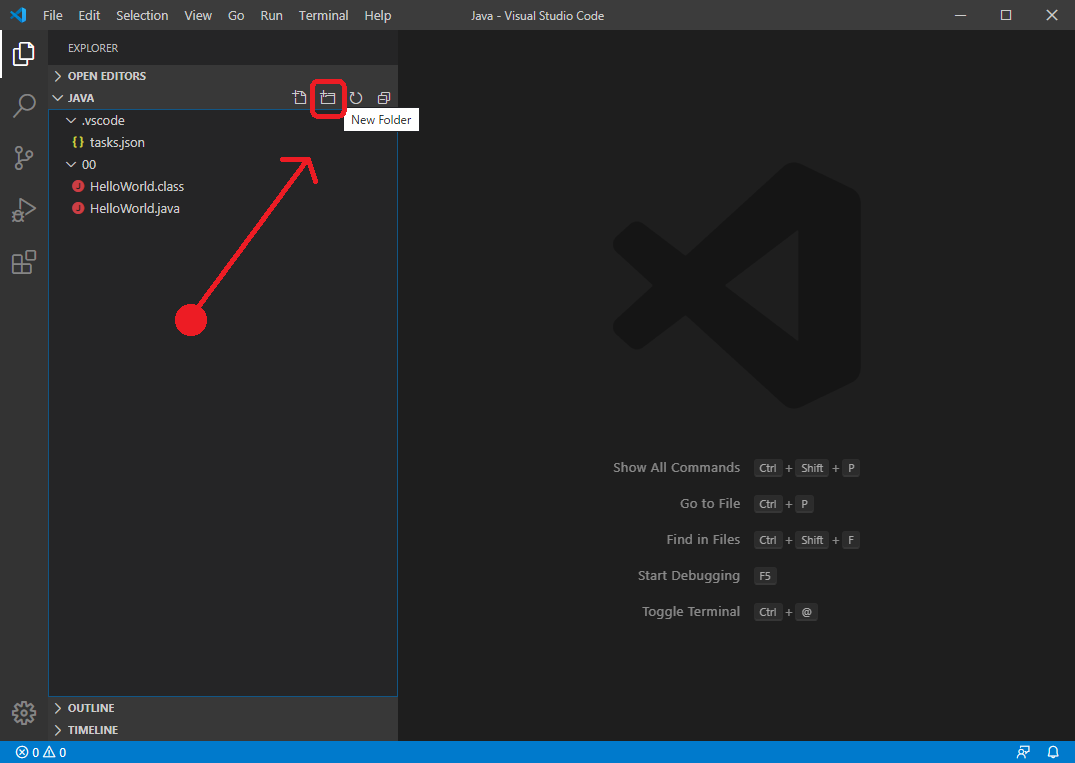Click the New File icon in JAVA header

click(x=300, y=98)
